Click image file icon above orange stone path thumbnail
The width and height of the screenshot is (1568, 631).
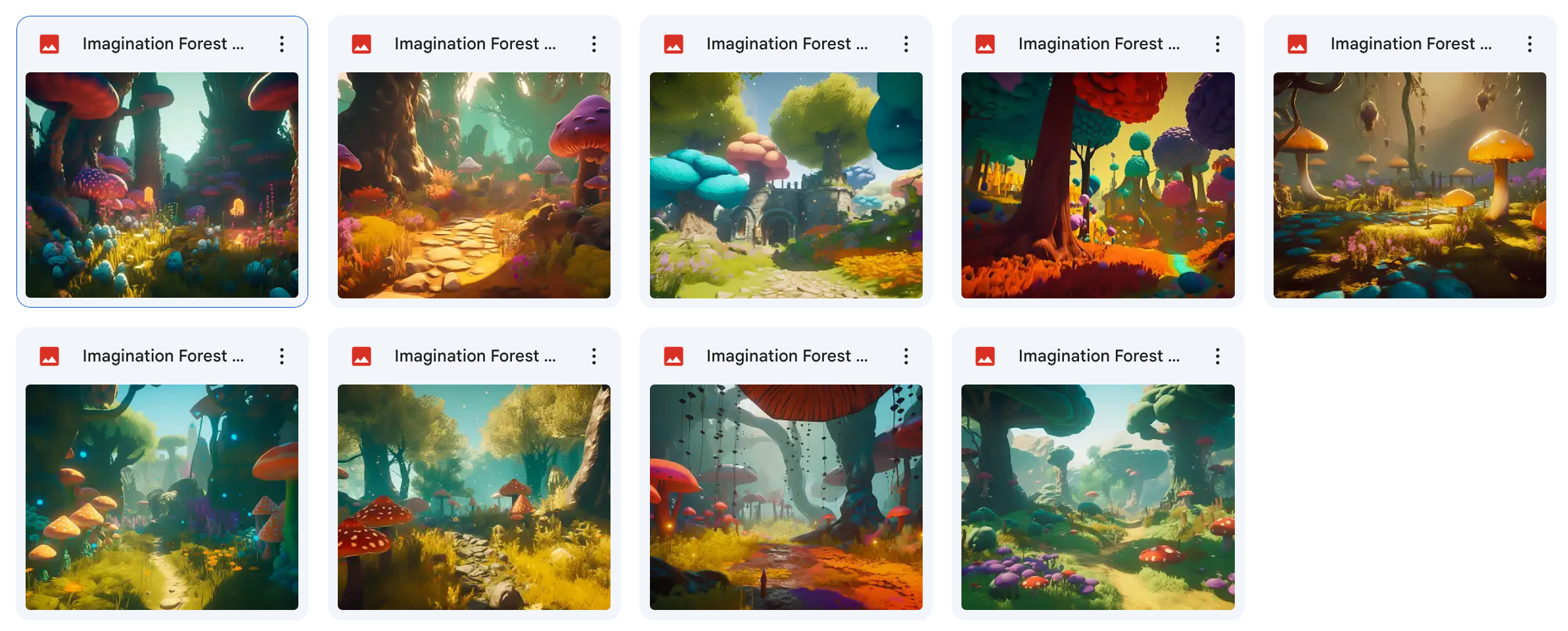[361, 44]
